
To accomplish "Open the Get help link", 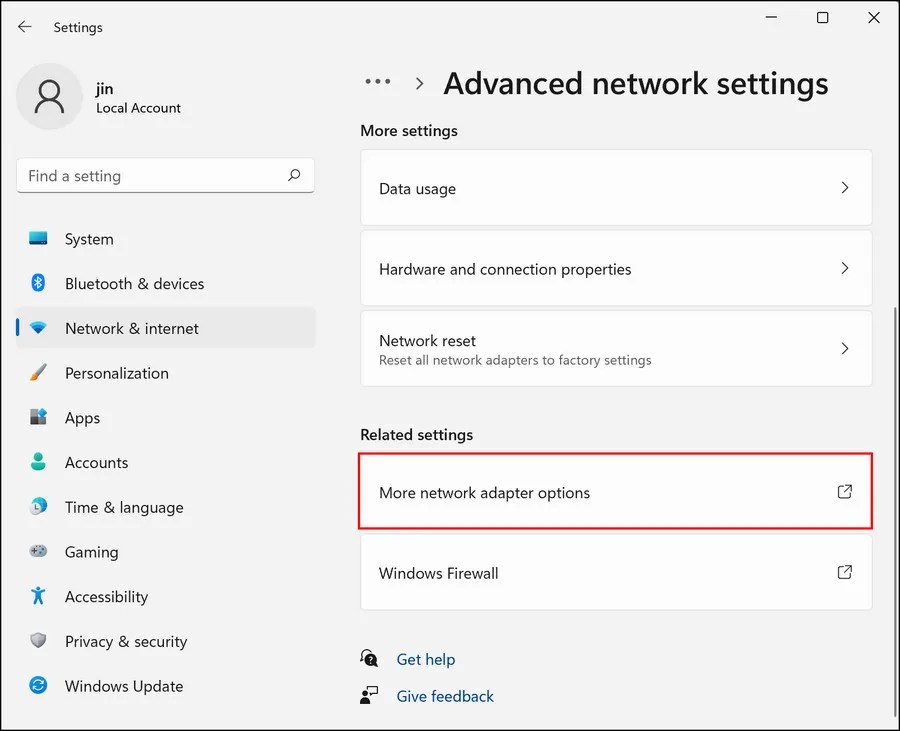I will coord(426,659).
